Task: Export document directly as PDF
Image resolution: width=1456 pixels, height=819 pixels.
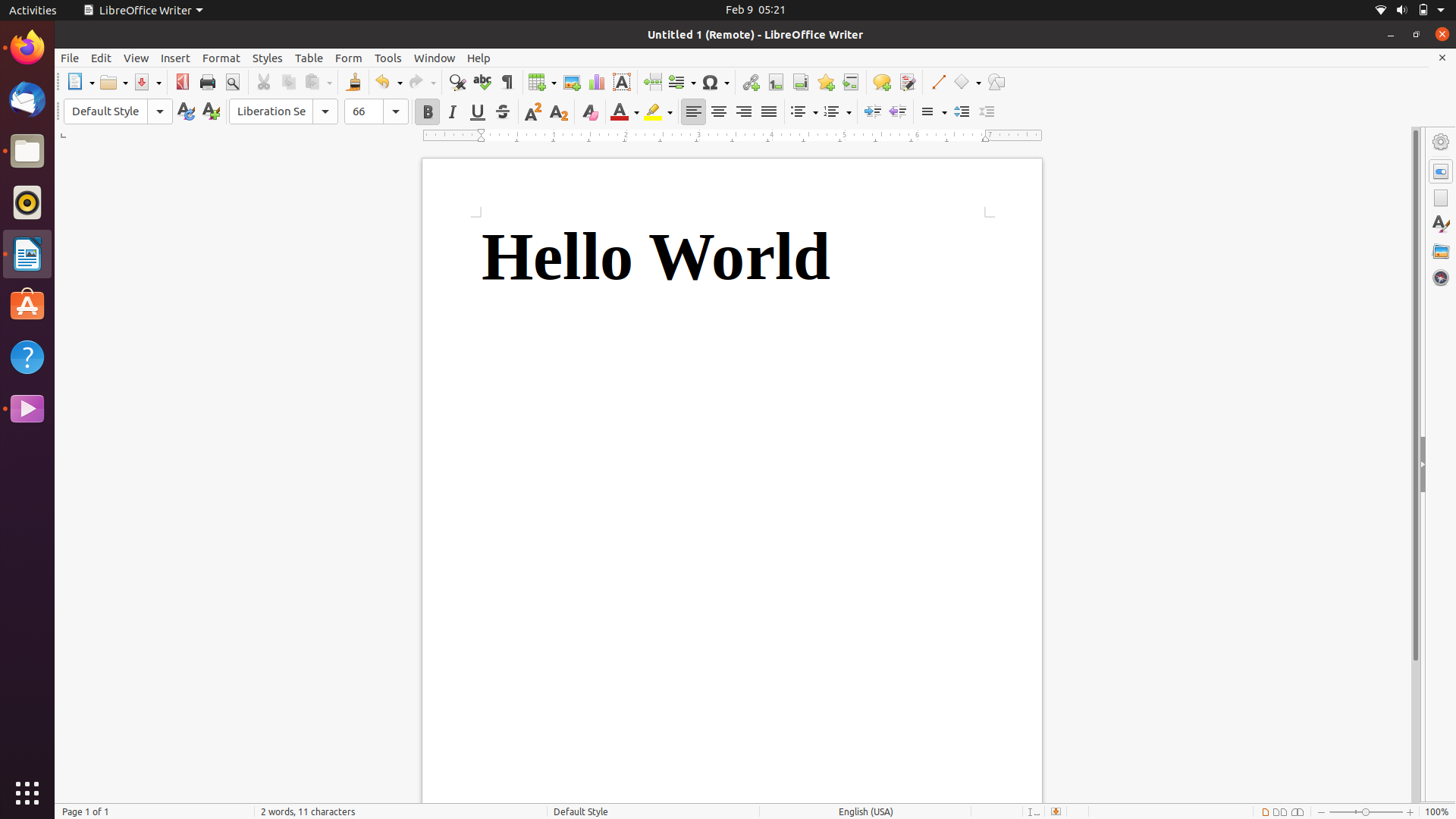Action: click(x=183, y=82)
